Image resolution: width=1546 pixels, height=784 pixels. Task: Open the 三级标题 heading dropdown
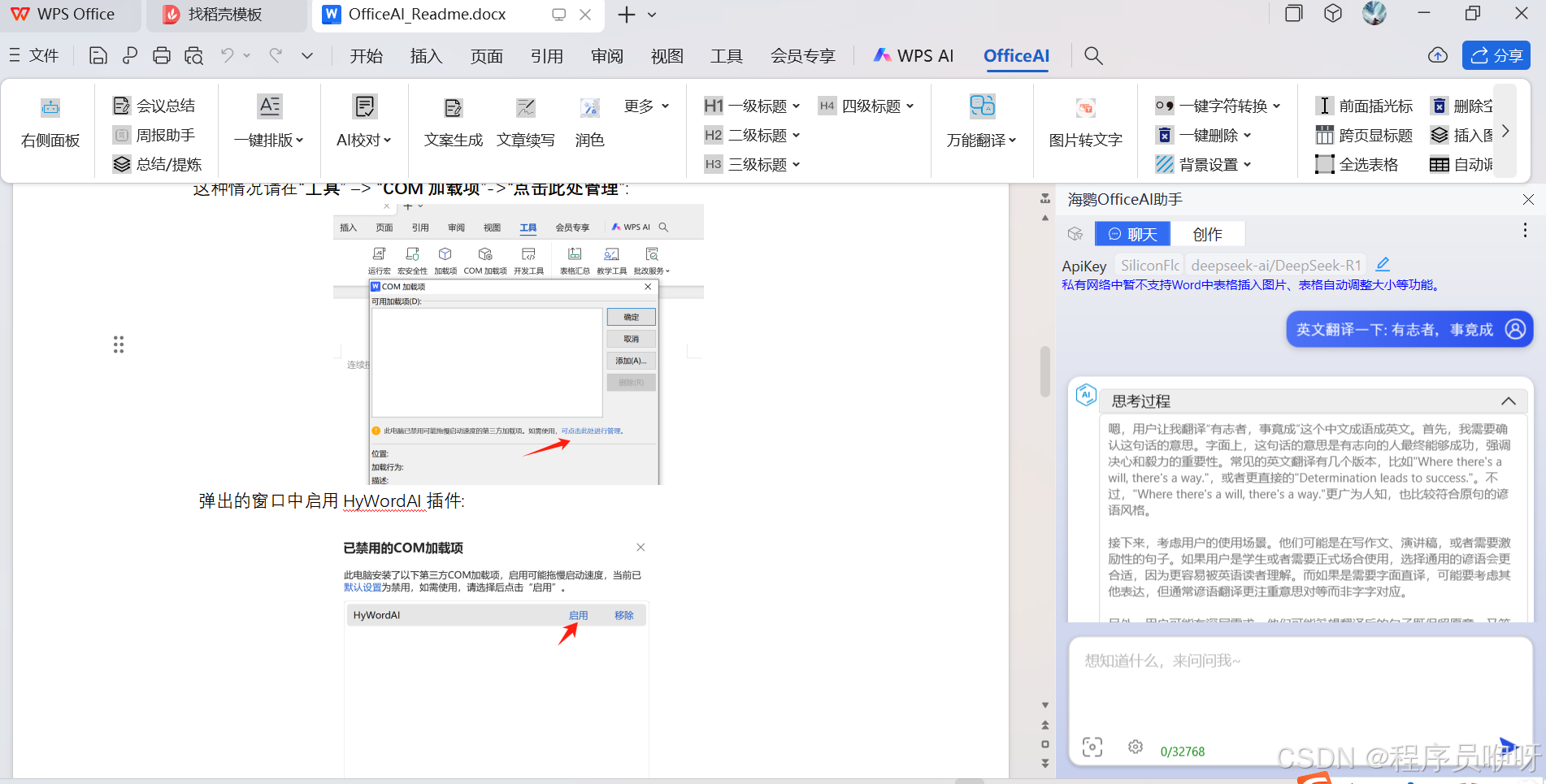tap(752, 164)
